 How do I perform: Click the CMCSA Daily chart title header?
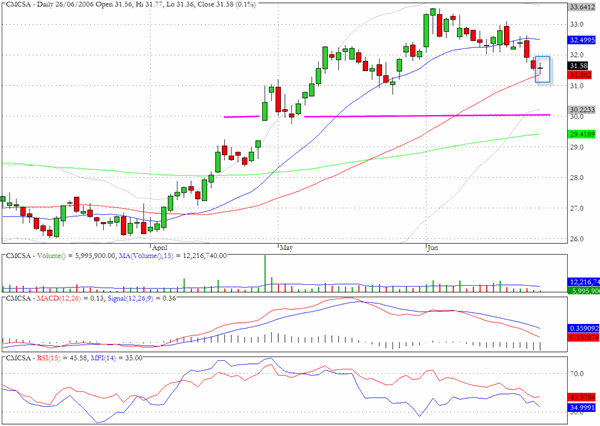pos(130,5)
